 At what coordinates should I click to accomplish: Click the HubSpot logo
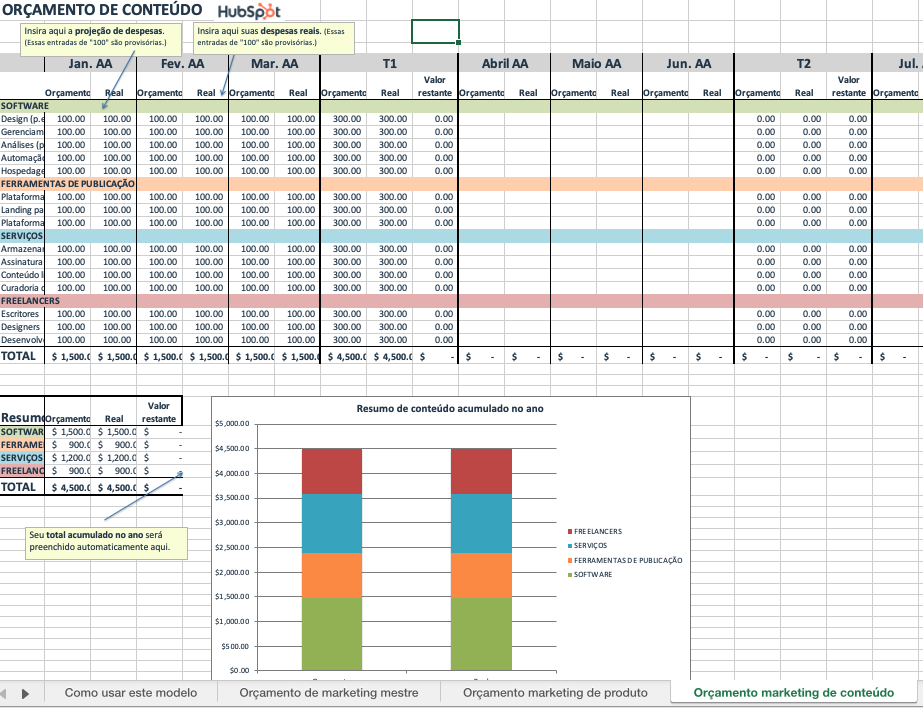point(249,12)
